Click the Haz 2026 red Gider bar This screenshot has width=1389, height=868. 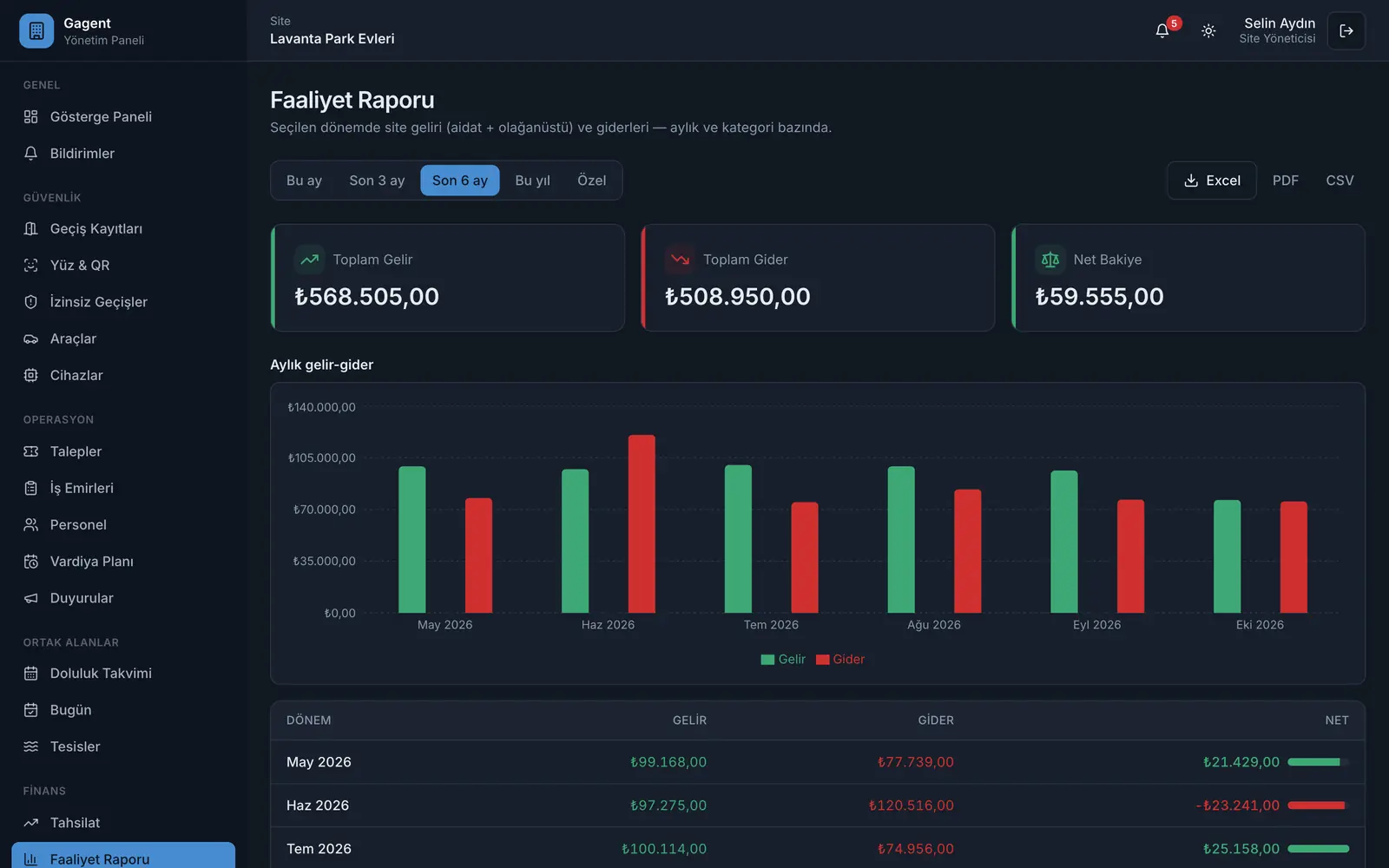click(x=642, y=524)
